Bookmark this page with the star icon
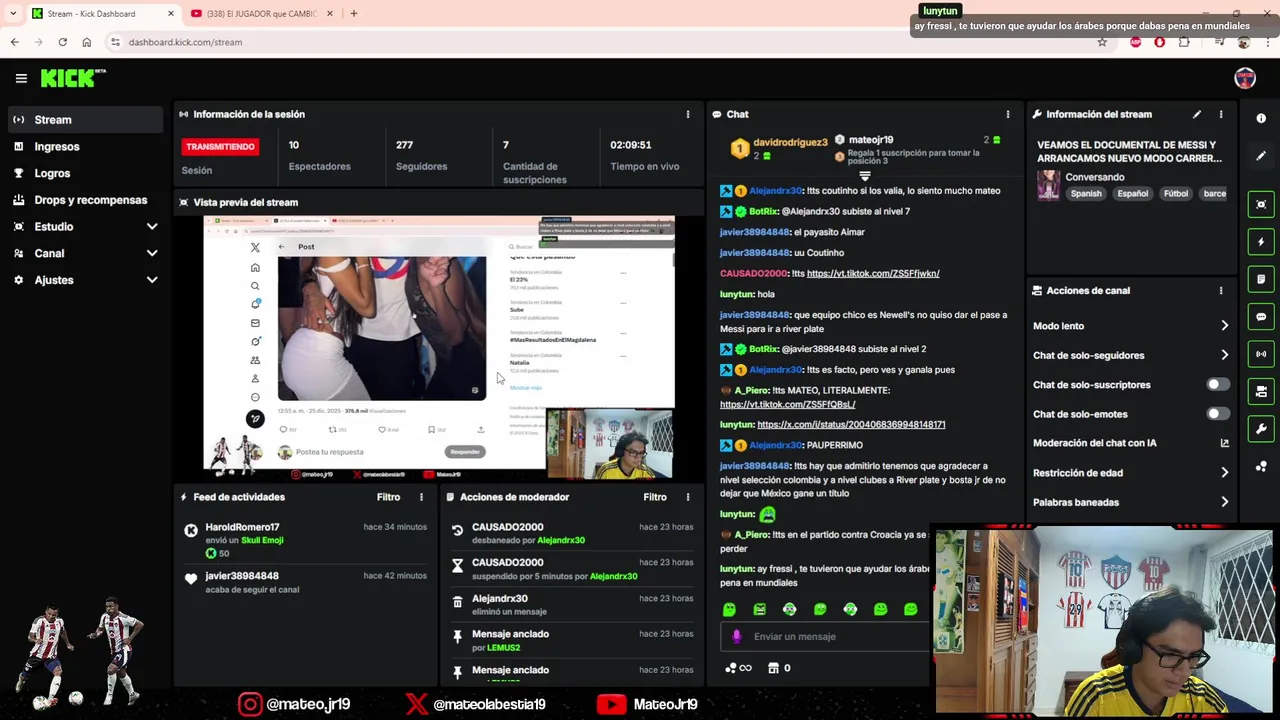Viewport: 1280px width, 720px height. pyautogui.click(x=1102, y=42)
